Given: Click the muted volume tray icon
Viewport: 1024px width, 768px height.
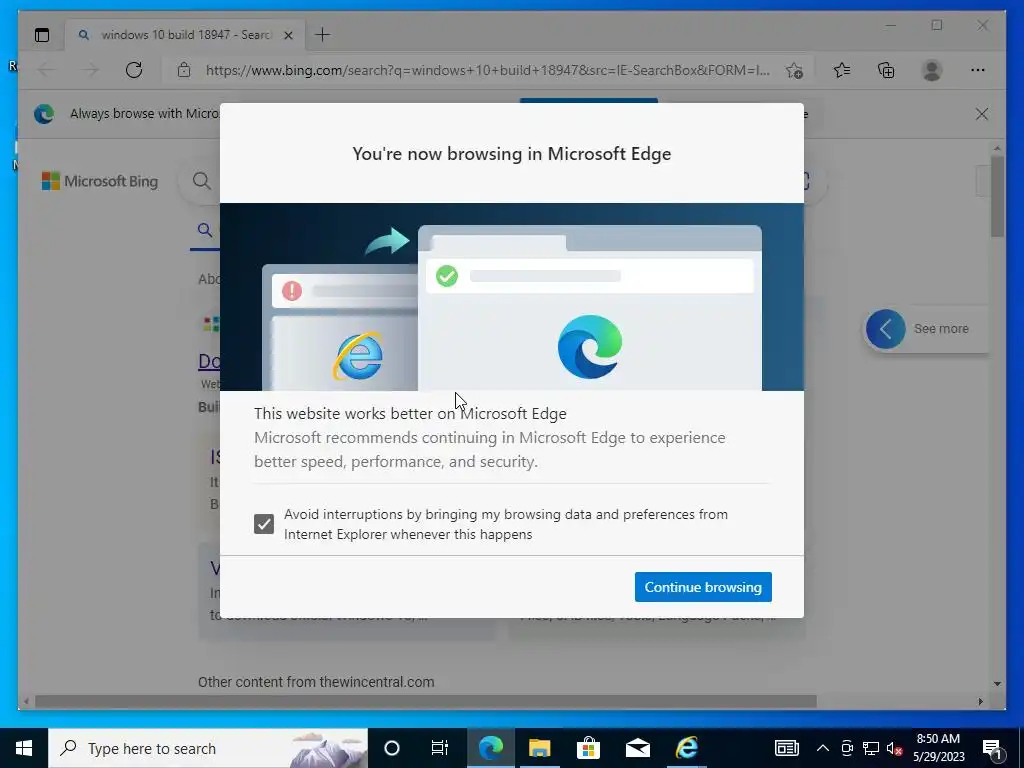Looking at the screenshot, I should tap(895, 748).
